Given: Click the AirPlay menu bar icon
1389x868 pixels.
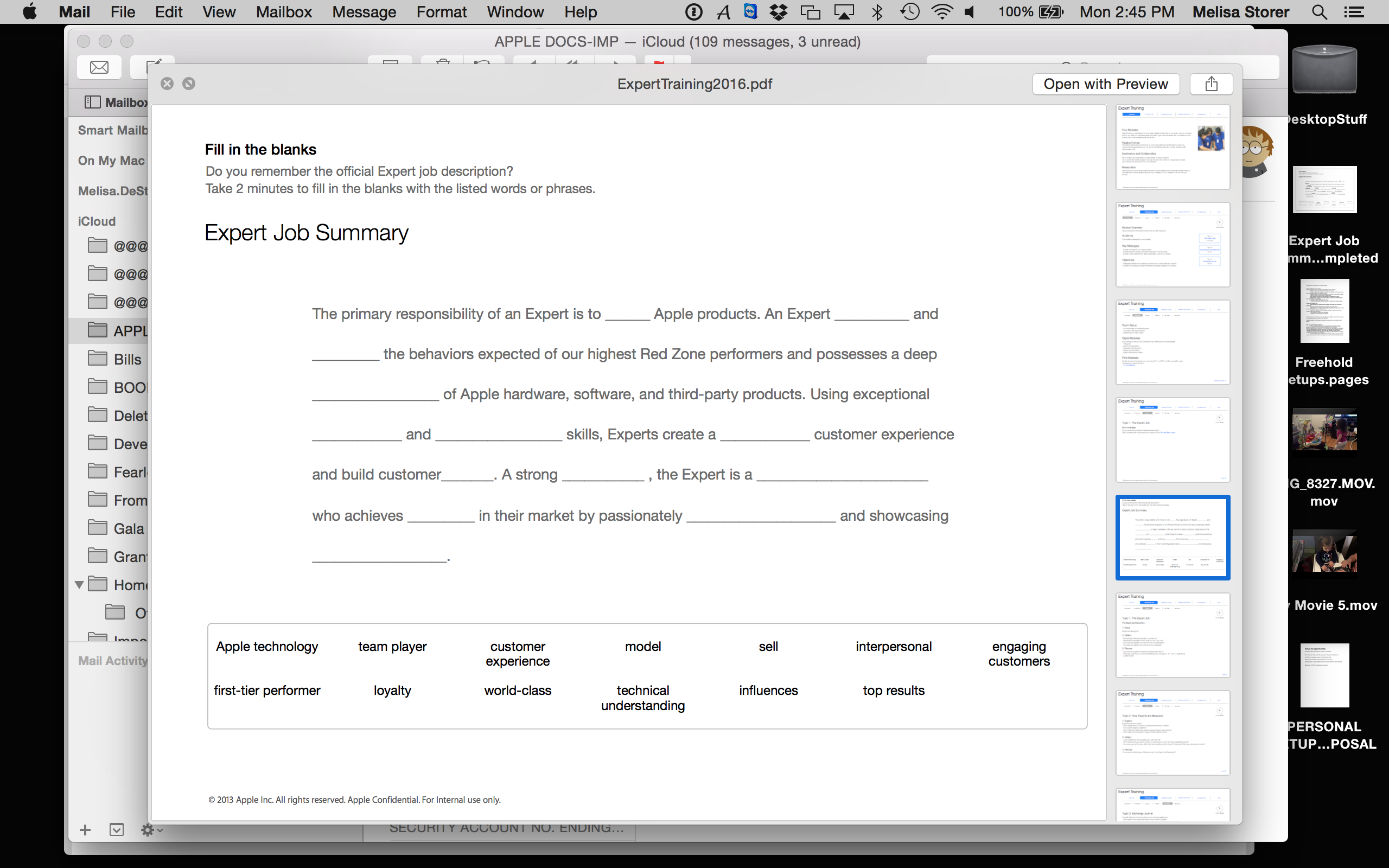Looking at the screenshot, I should click(844, 11).
